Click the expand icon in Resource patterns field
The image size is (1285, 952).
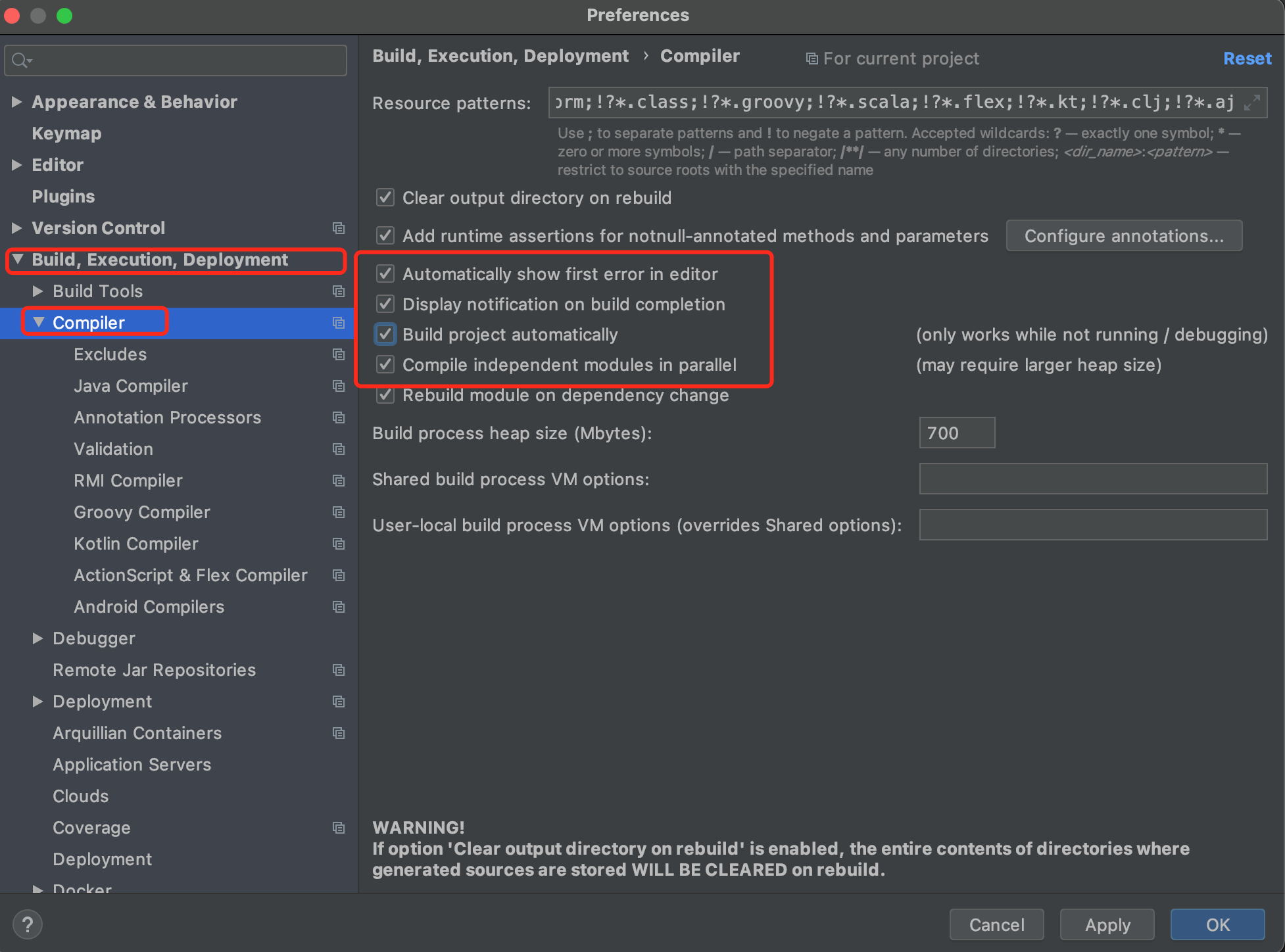pyautogui.click(x=1251, y=103)
